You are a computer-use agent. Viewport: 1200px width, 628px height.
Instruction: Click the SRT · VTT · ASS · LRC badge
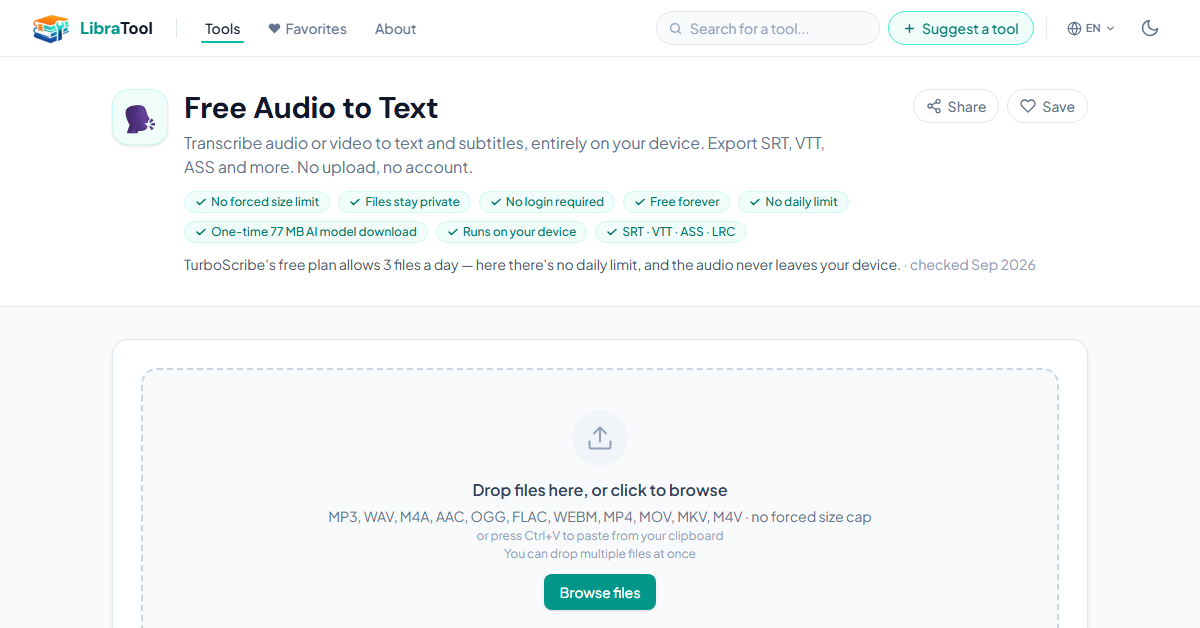pyautogui.click(x=671, y=232)
